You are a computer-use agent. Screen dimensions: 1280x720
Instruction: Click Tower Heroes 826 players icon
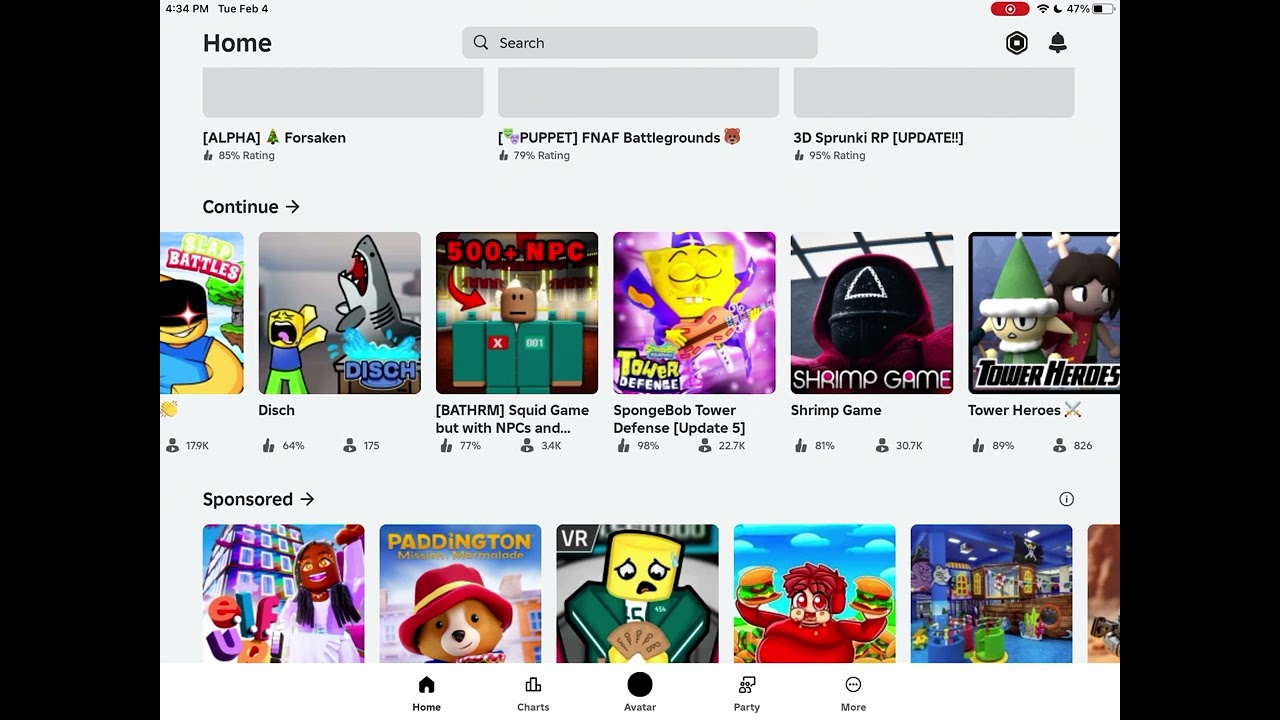pyautogui.click(x=1059, y=446)
